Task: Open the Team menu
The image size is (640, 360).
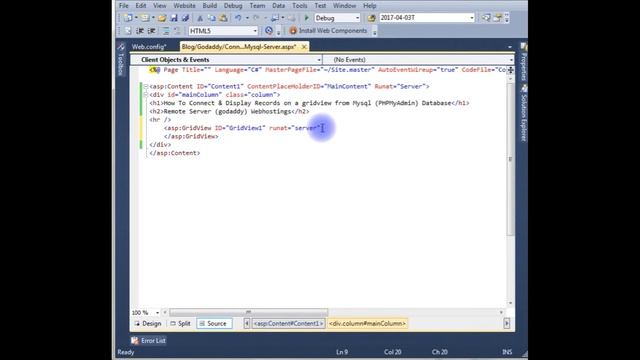Action: tap(257, 6)
